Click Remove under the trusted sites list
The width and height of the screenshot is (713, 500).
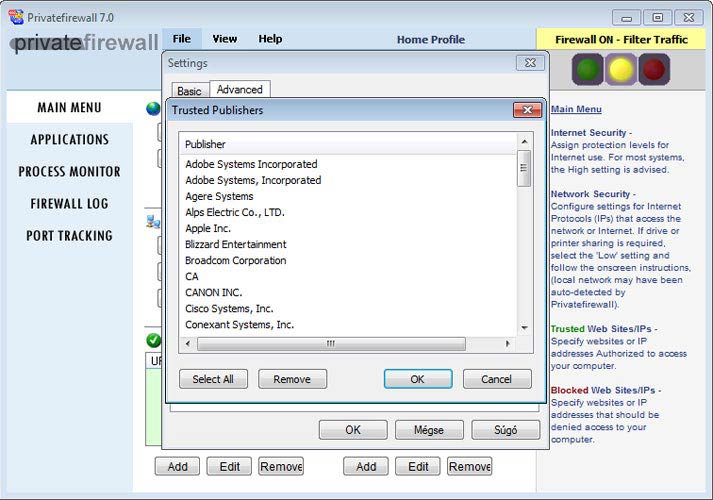pyautogui.click(x=281, y=467)
